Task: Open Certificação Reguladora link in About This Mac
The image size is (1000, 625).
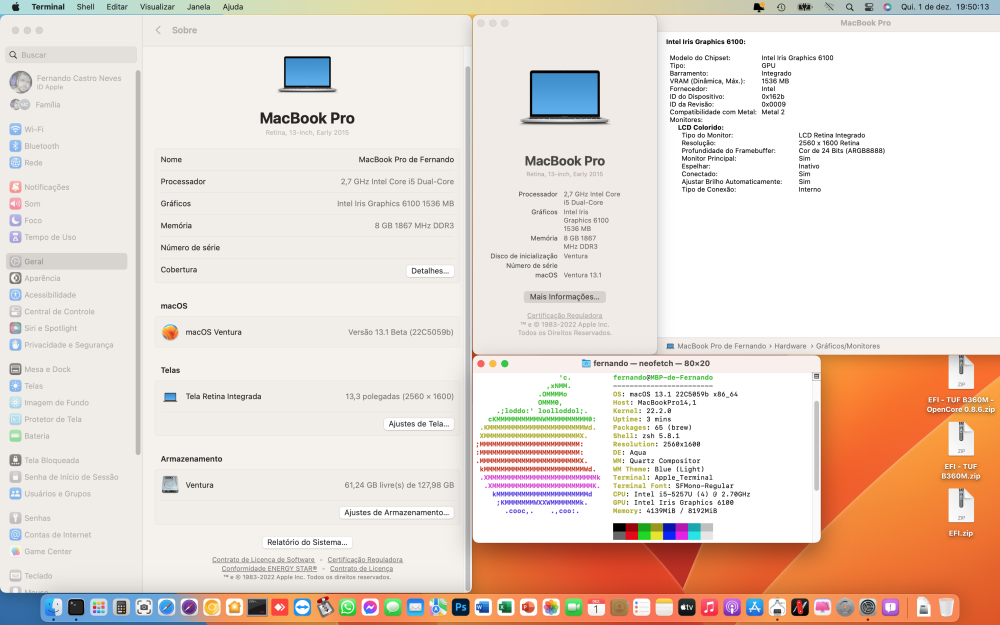Action: click(x=564, y=316)
